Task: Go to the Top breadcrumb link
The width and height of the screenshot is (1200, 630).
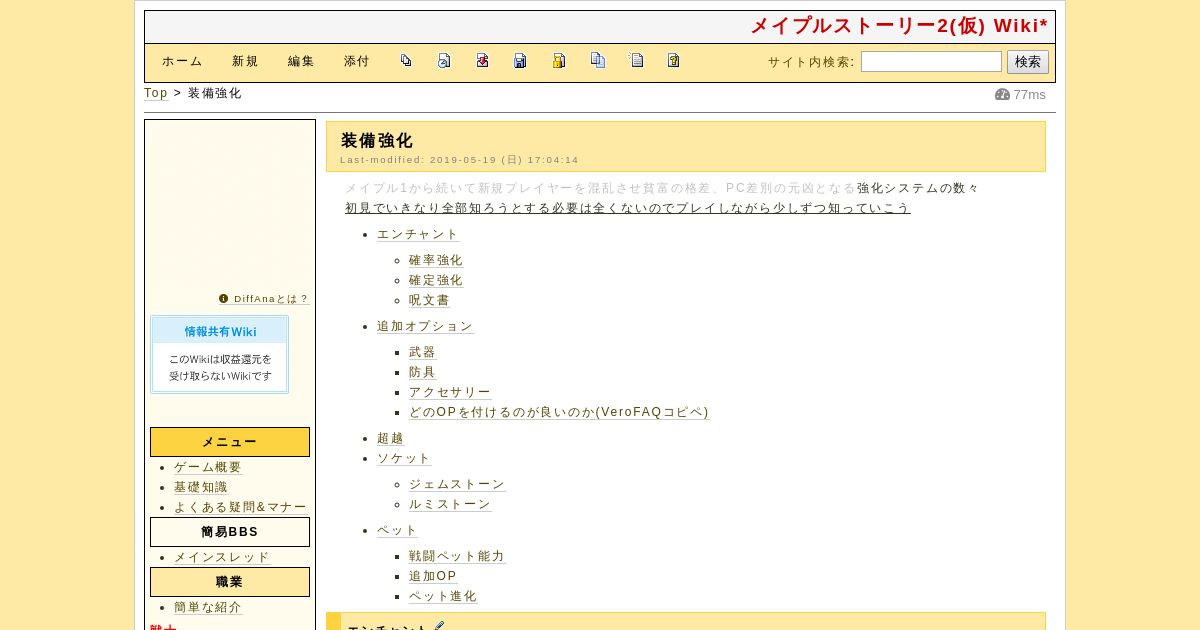Action: coord(156,93)
